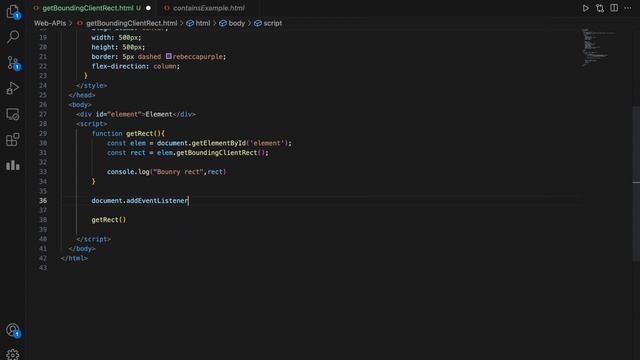Click the '"Bounry rect"' string
The height and width of the screenshot is (360, 640).
click(x=178, y=172)
